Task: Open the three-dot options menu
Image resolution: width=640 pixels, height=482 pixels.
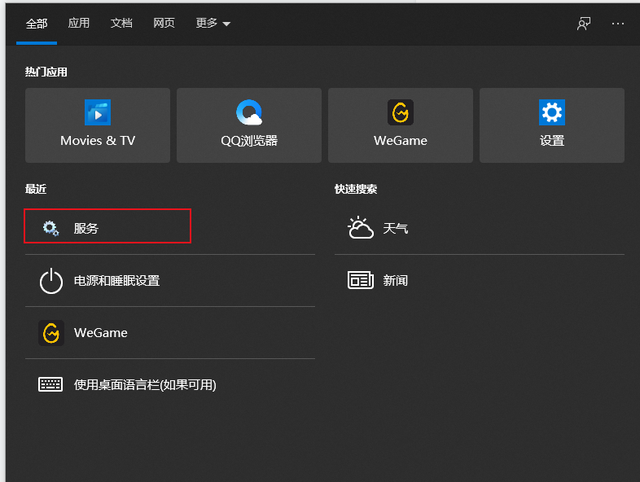Action: pyautogui.click(x=618, y=24)
